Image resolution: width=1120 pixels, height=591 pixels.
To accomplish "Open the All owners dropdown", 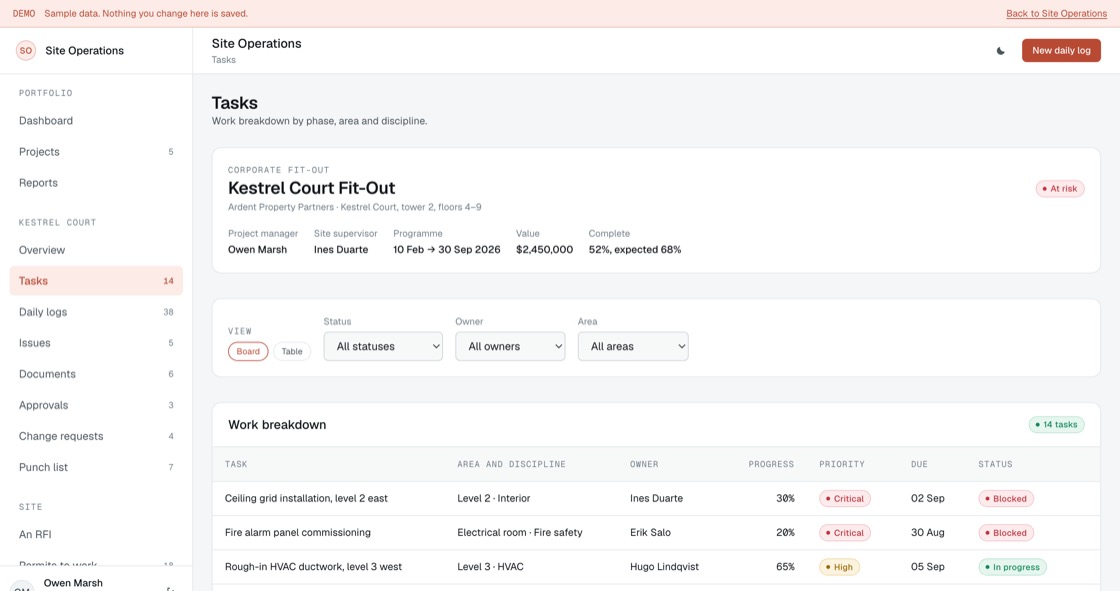I will (510, 347).
